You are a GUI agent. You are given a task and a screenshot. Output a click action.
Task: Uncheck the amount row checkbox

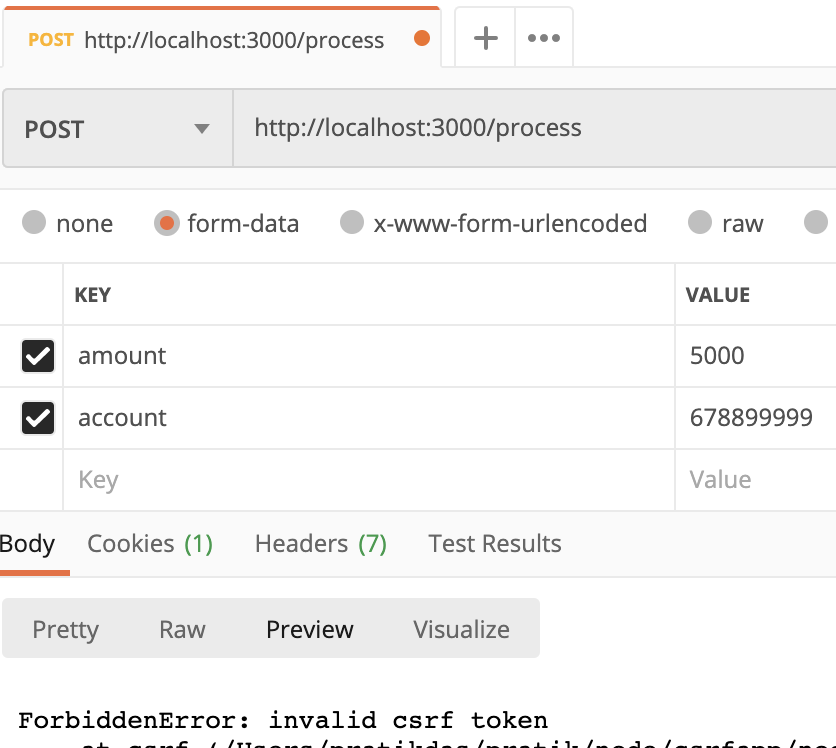coord(38,356)
